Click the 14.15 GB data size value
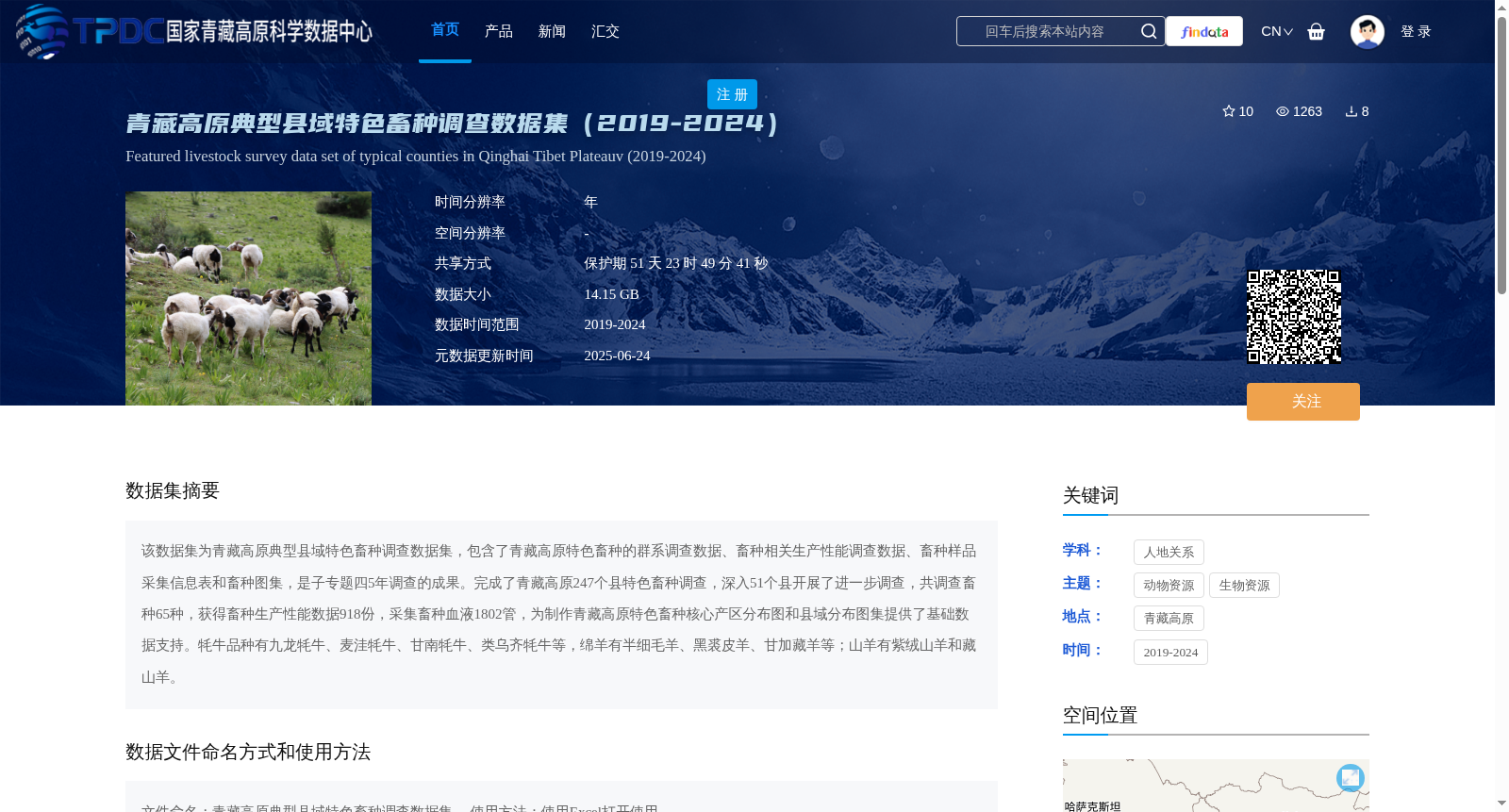 point(611,294)
